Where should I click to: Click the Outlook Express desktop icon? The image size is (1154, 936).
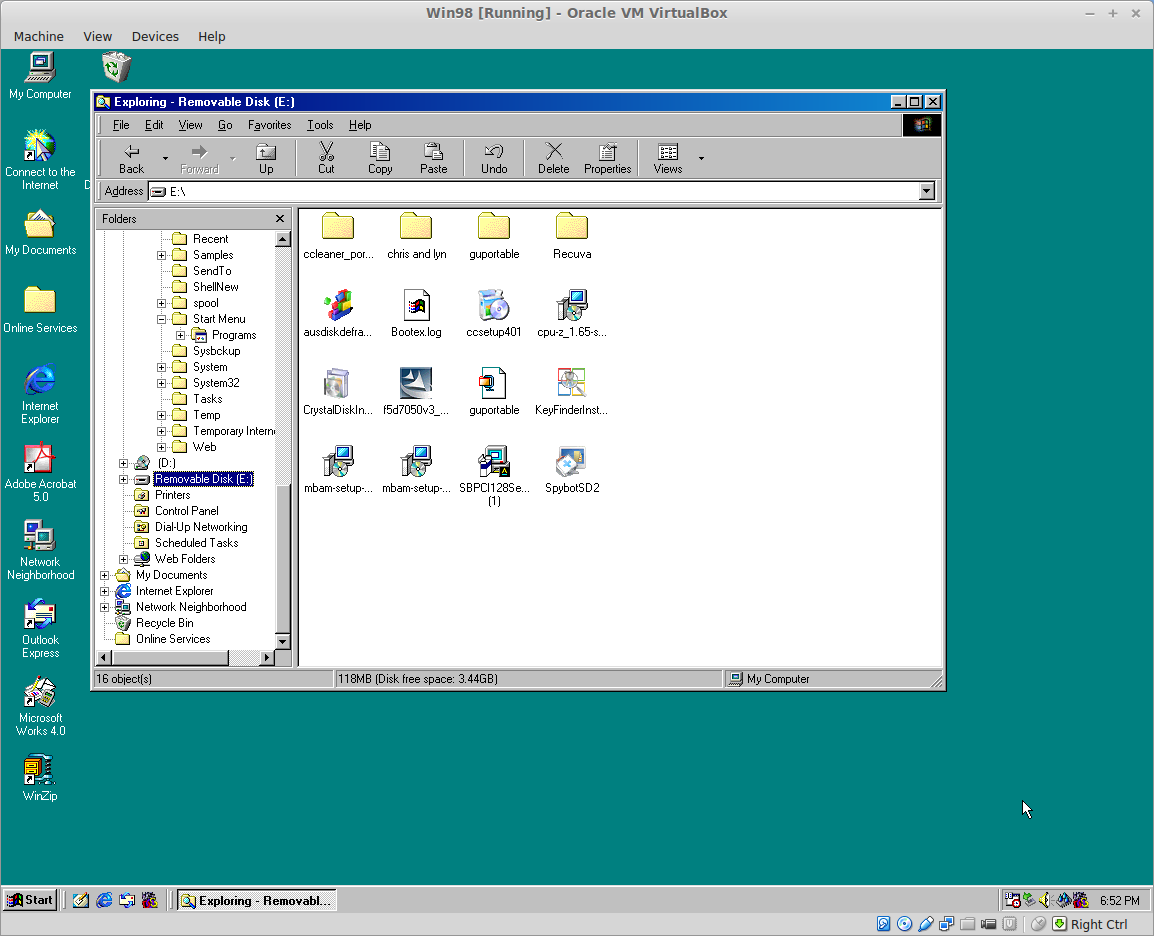click(x=40, y=628)
